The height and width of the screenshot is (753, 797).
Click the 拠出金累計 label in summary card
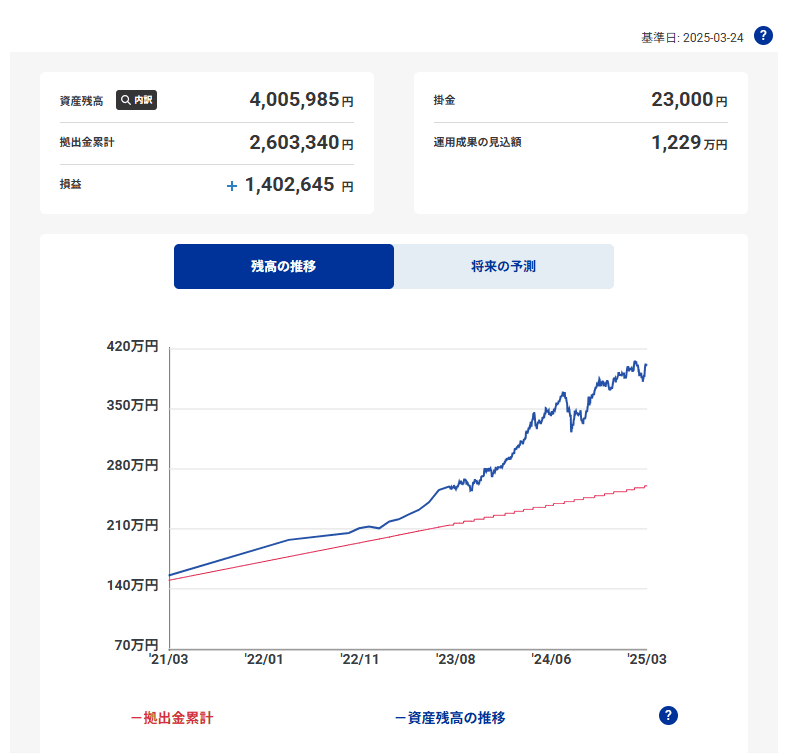(87, 142)
